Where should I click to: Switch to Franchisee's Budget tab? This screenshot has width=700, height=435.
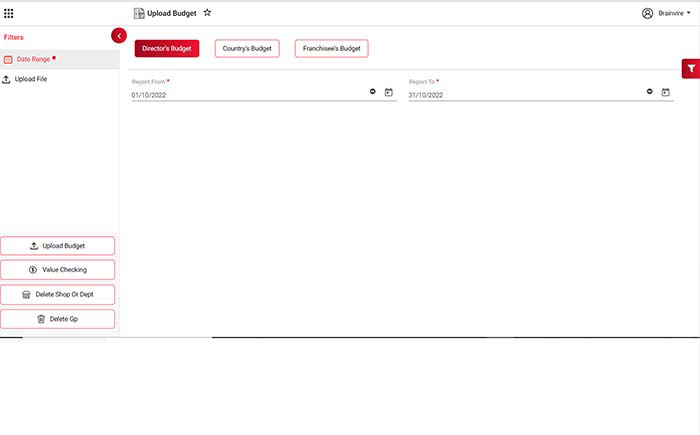tap(331, 48)
